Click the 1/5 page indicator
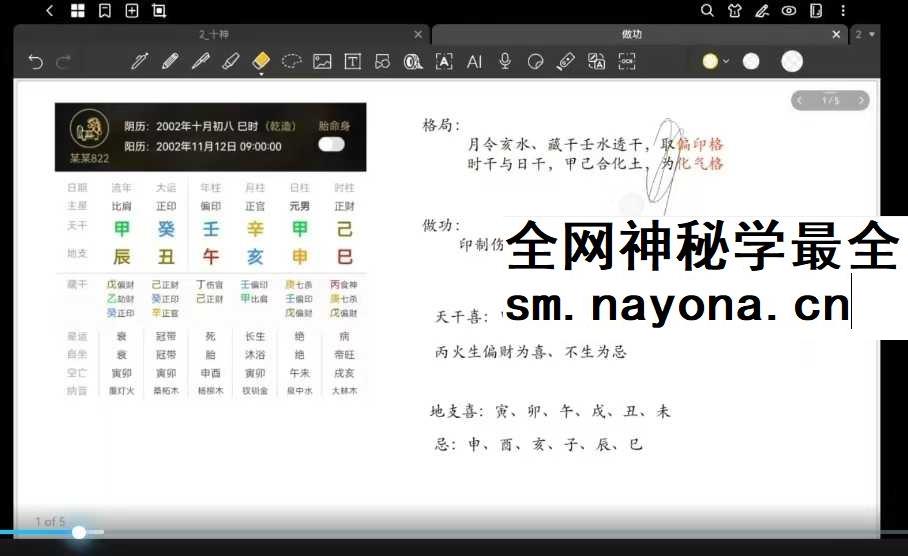 click(830, 100)
